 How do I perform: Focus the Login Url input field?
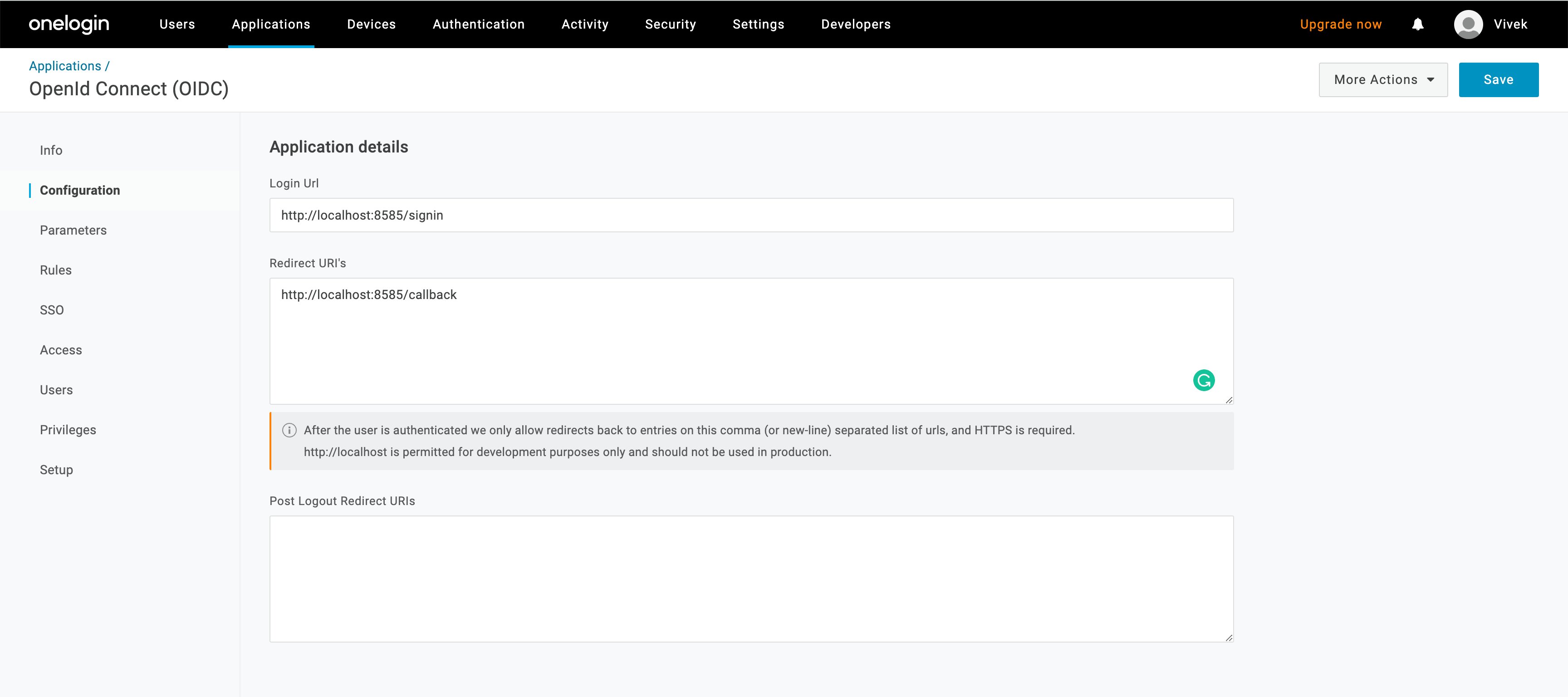tap(751, 215)
